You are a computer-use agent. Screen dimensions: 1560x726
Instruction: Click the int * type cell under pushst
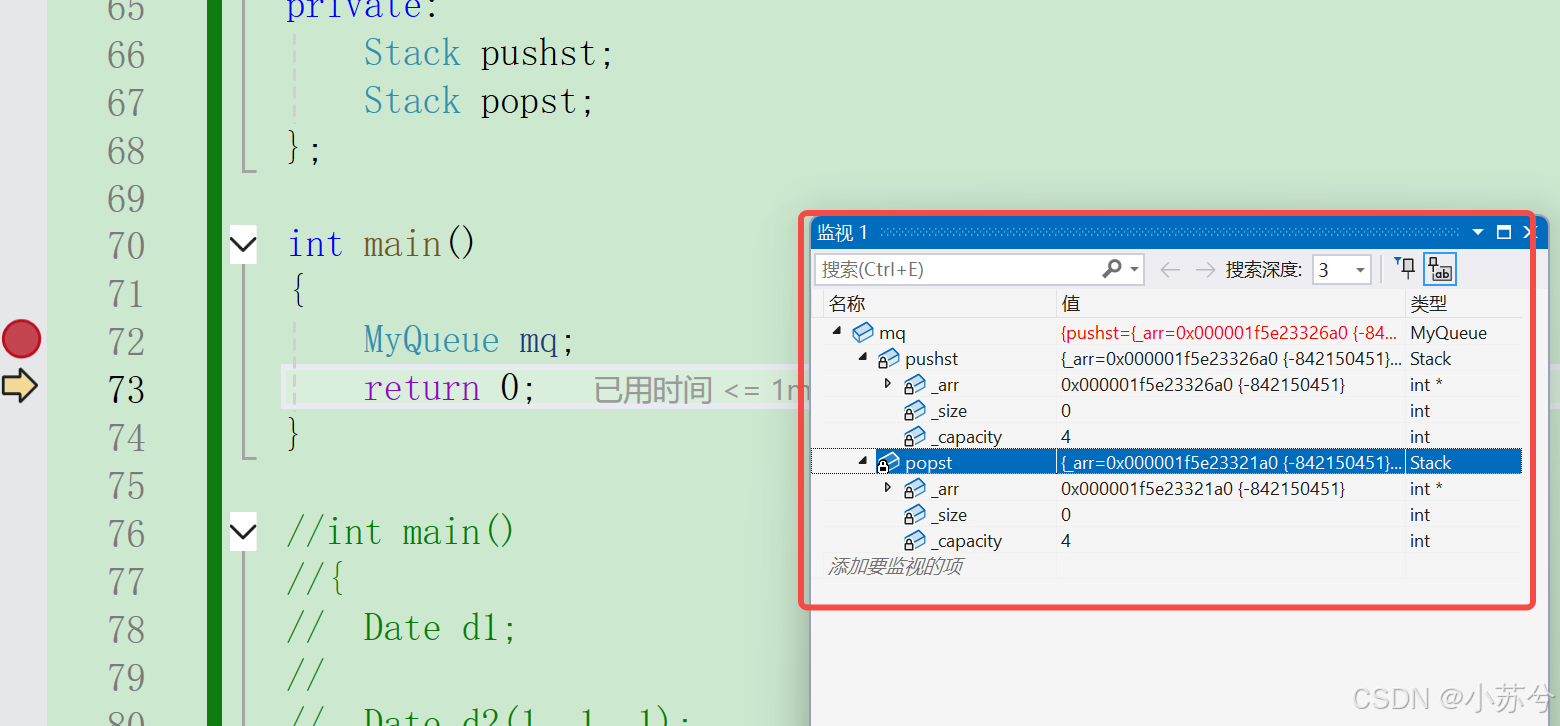tap(1426, 385)
